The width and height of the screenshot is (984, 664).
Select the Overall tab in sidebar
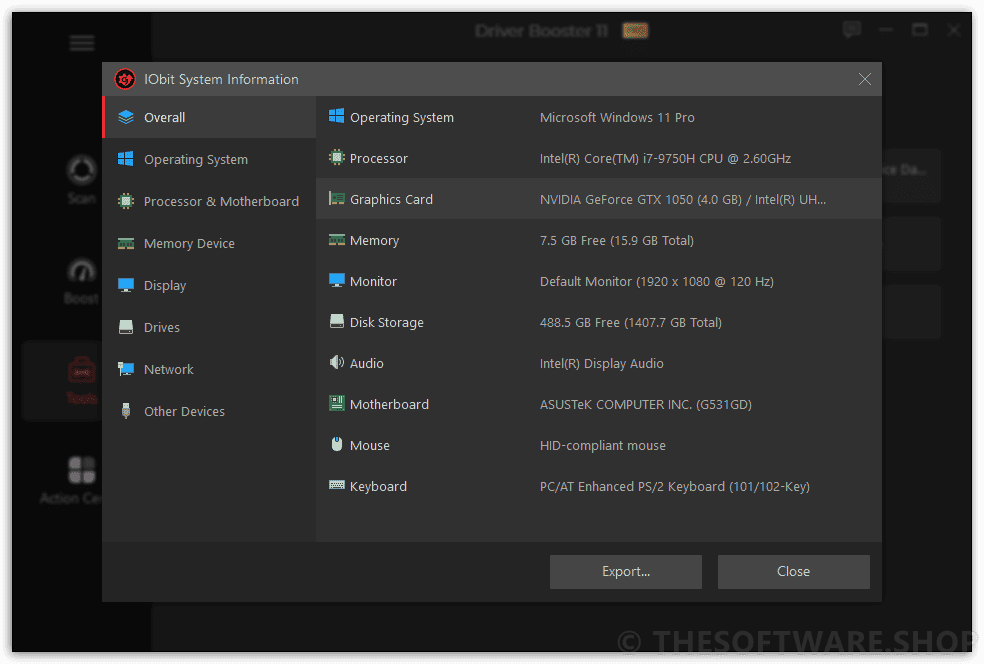tap(209, 117)
